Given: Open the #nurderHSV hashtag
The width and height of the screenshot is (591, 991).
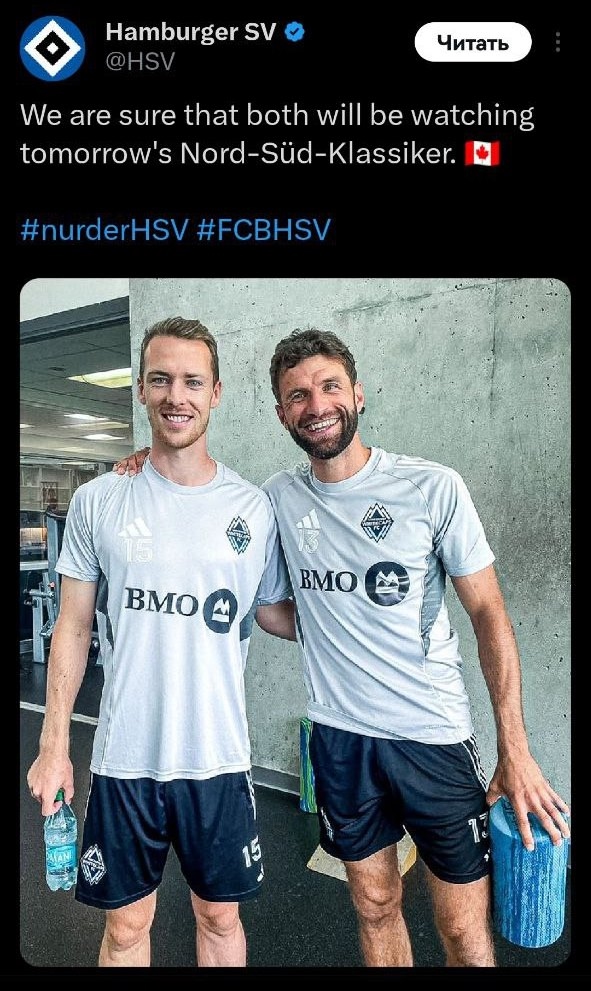Looking at the screenshot, I should [104, 229].
